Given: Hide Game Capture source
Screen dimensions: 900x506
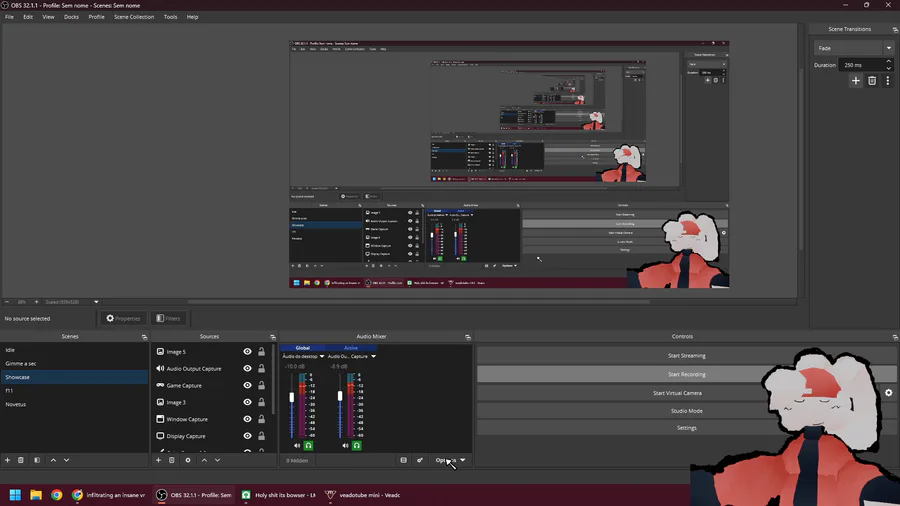Looking at the screenshot, I should click(247, 386).
